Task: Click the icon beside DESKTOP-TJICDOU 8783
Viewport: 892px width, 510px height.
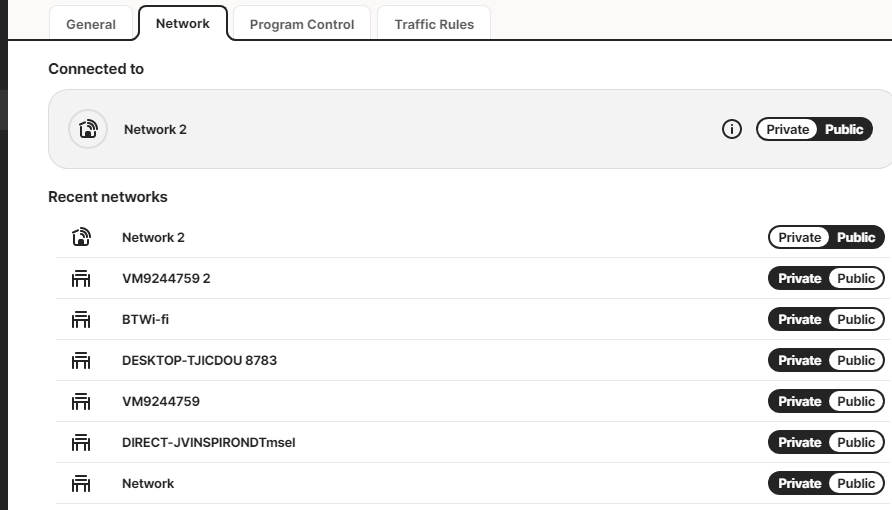Action: click(81, 361)
